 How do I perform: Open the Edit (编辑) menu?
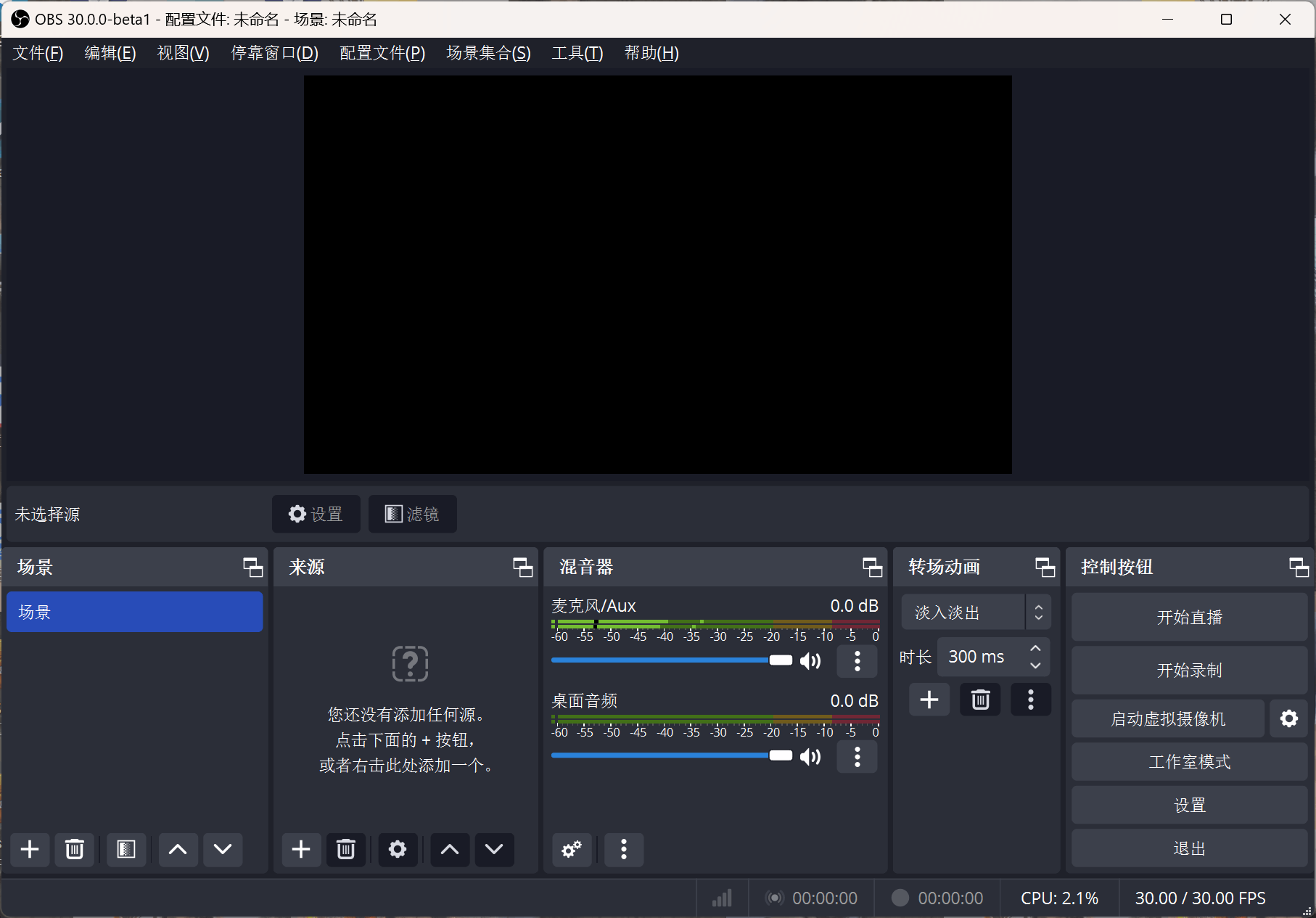[x=110, y=53]
